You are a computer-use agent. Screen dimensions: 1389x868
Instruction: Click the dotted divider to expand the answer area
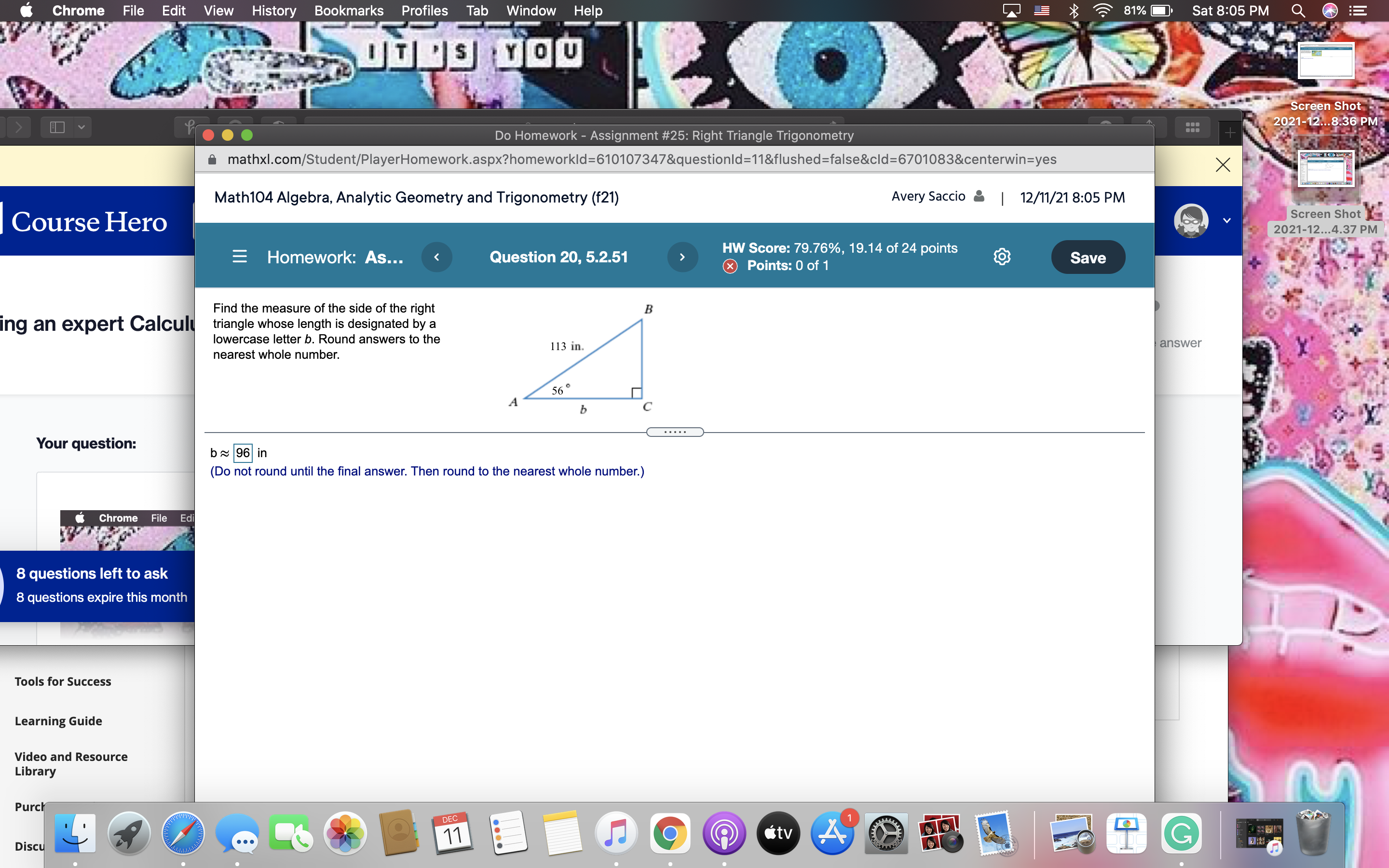[x=675, y=432]
